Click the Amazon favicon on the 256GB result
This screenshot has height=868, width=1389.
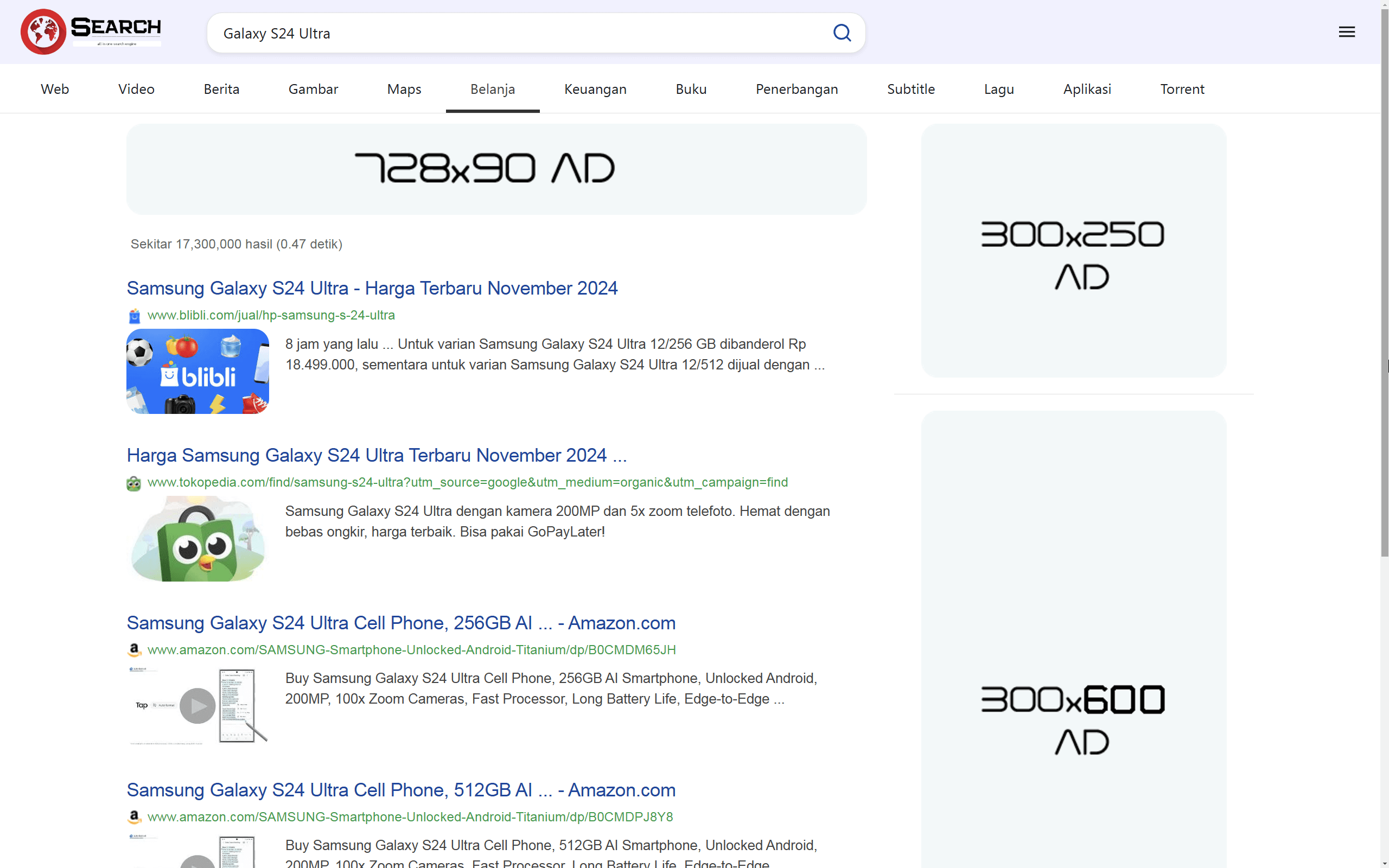(133, 650)
